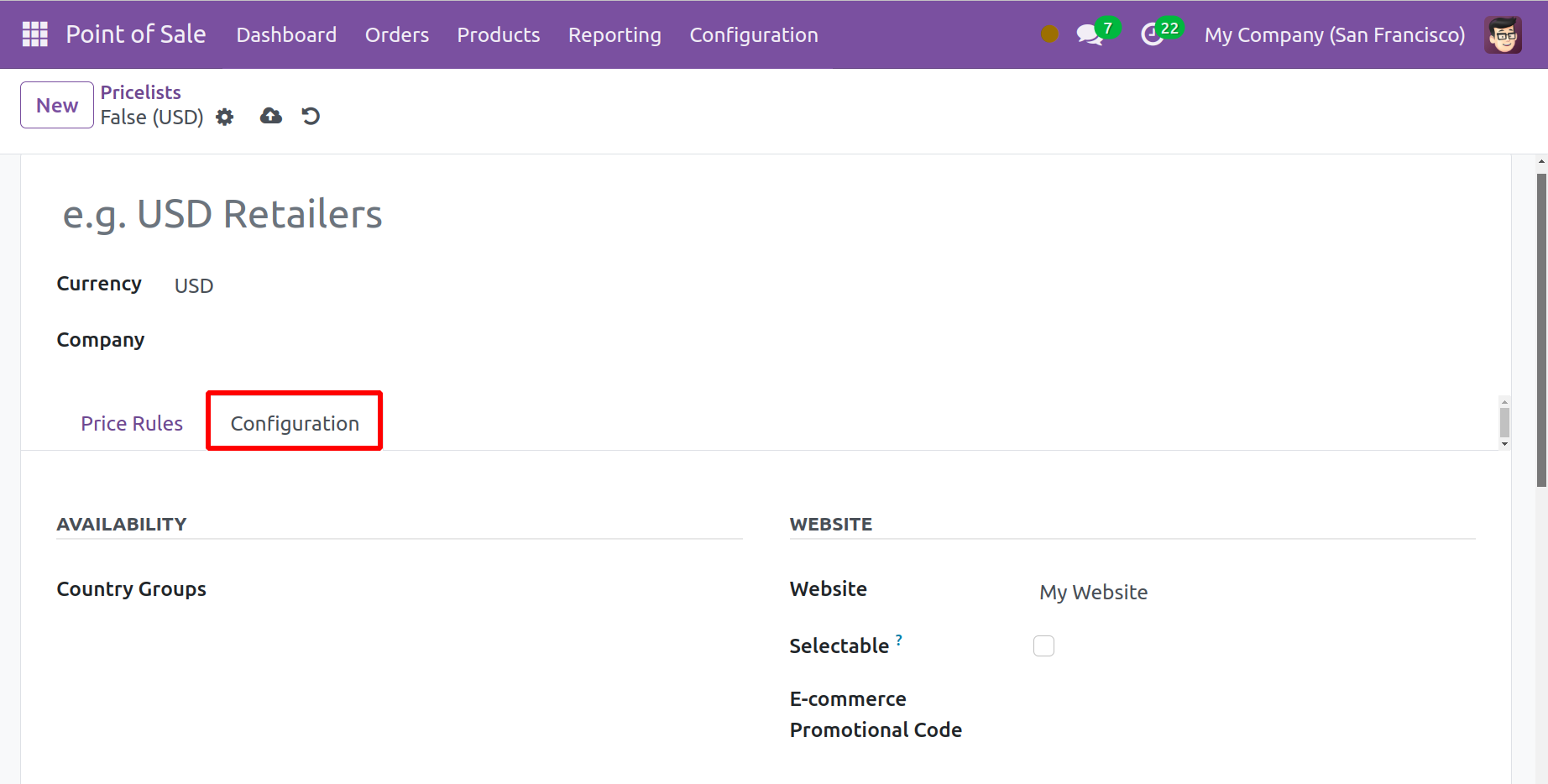Select the Configuration tab in the form
This screenshot has height=784, width=1548.
295,423
